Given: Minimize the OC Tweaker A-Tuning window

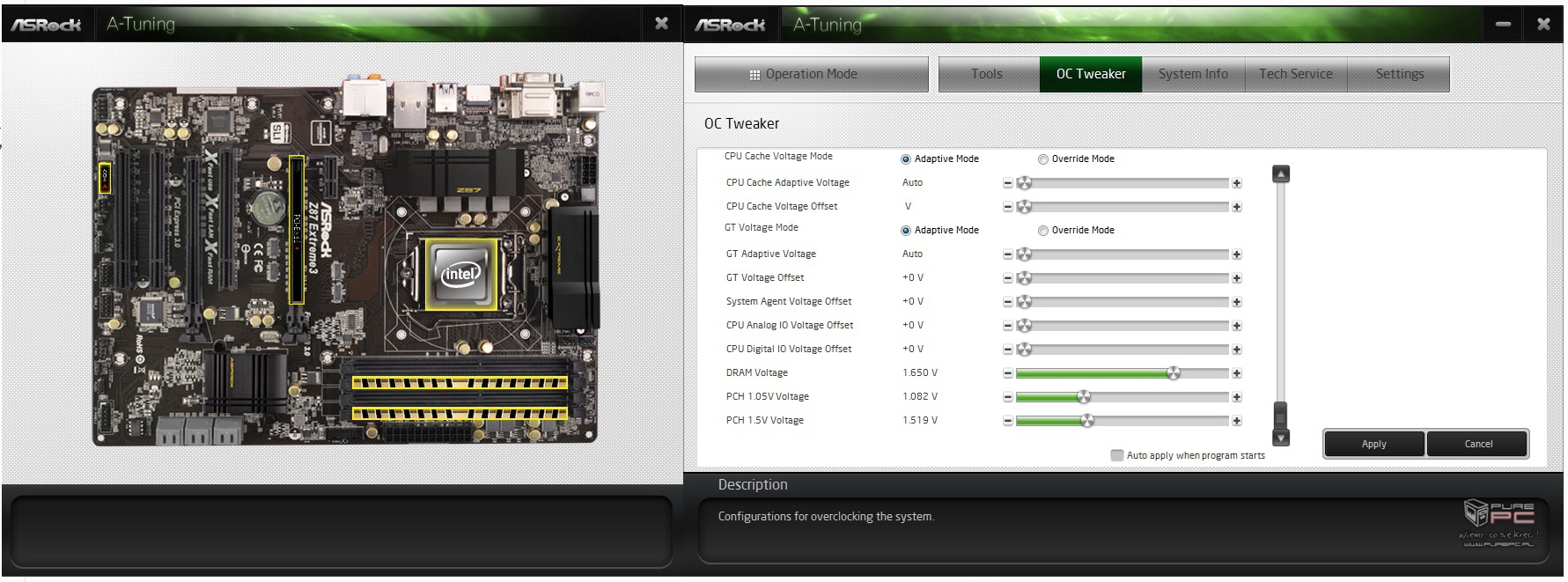Looking at the screenshot, I should [x=1503, y=24].
